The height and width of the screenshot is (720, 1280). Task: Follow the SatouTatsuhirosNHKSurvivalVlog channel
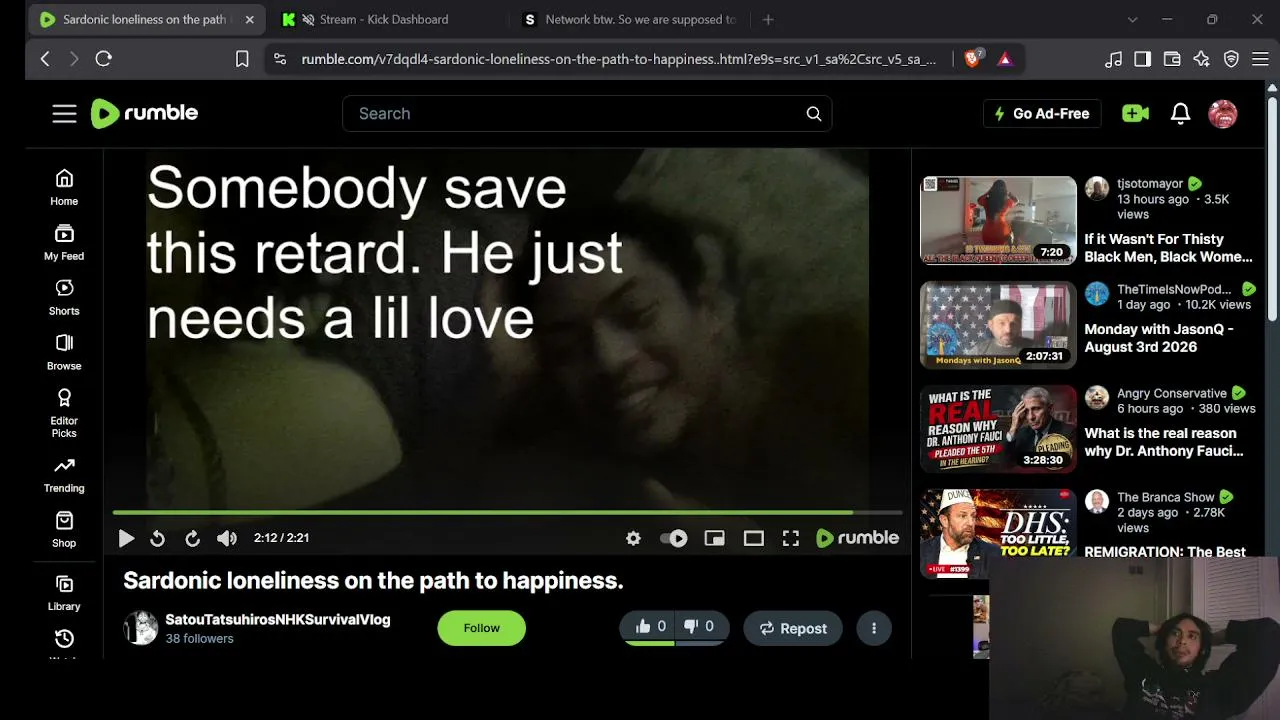pos(481,628)
